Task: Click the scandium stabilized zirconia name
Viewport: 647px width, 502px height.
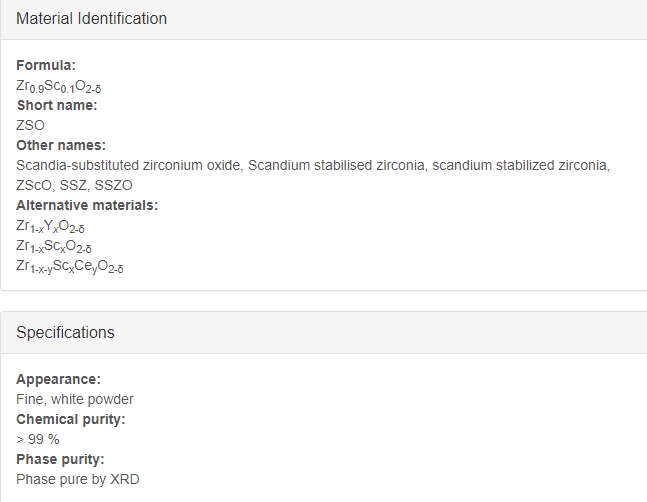Action: (x=521, y=165)
